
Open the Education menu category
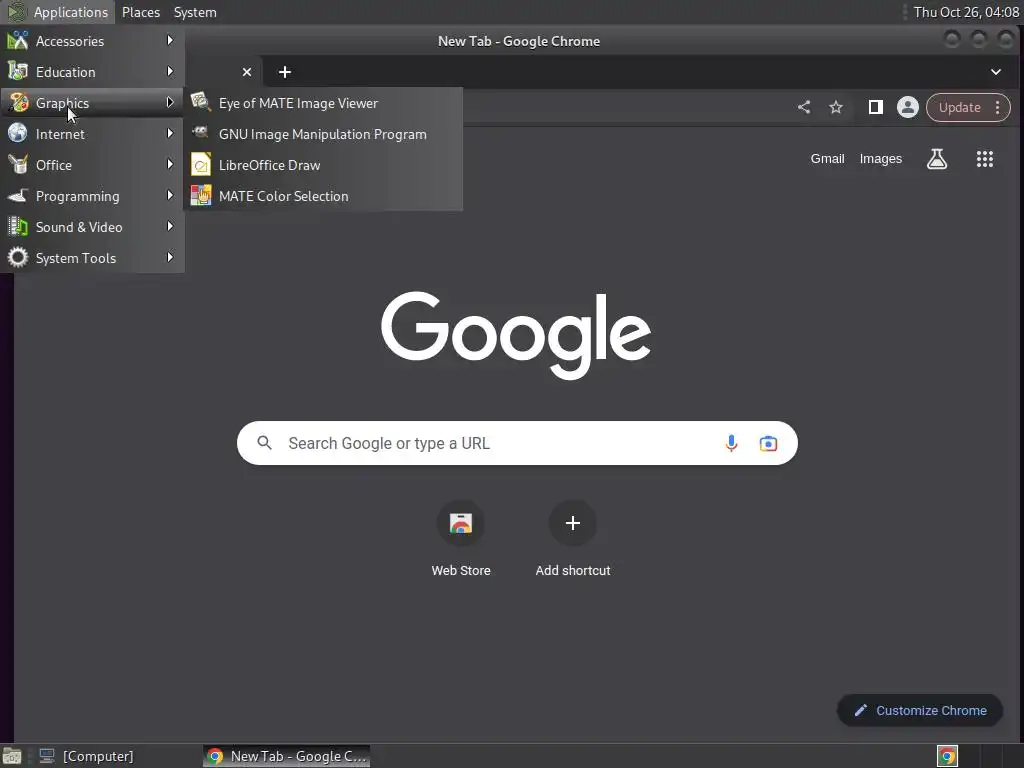92,72
